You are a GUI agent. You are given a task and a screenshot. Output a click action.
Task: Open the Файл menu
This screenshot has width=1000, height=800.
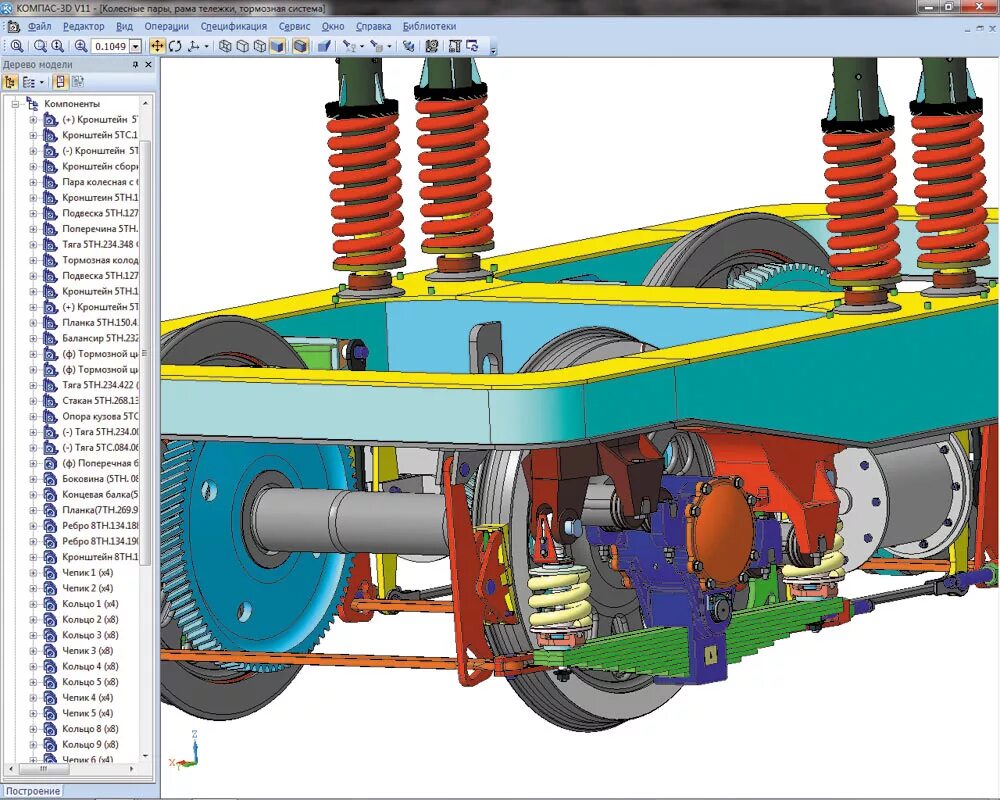click(40, 26)
